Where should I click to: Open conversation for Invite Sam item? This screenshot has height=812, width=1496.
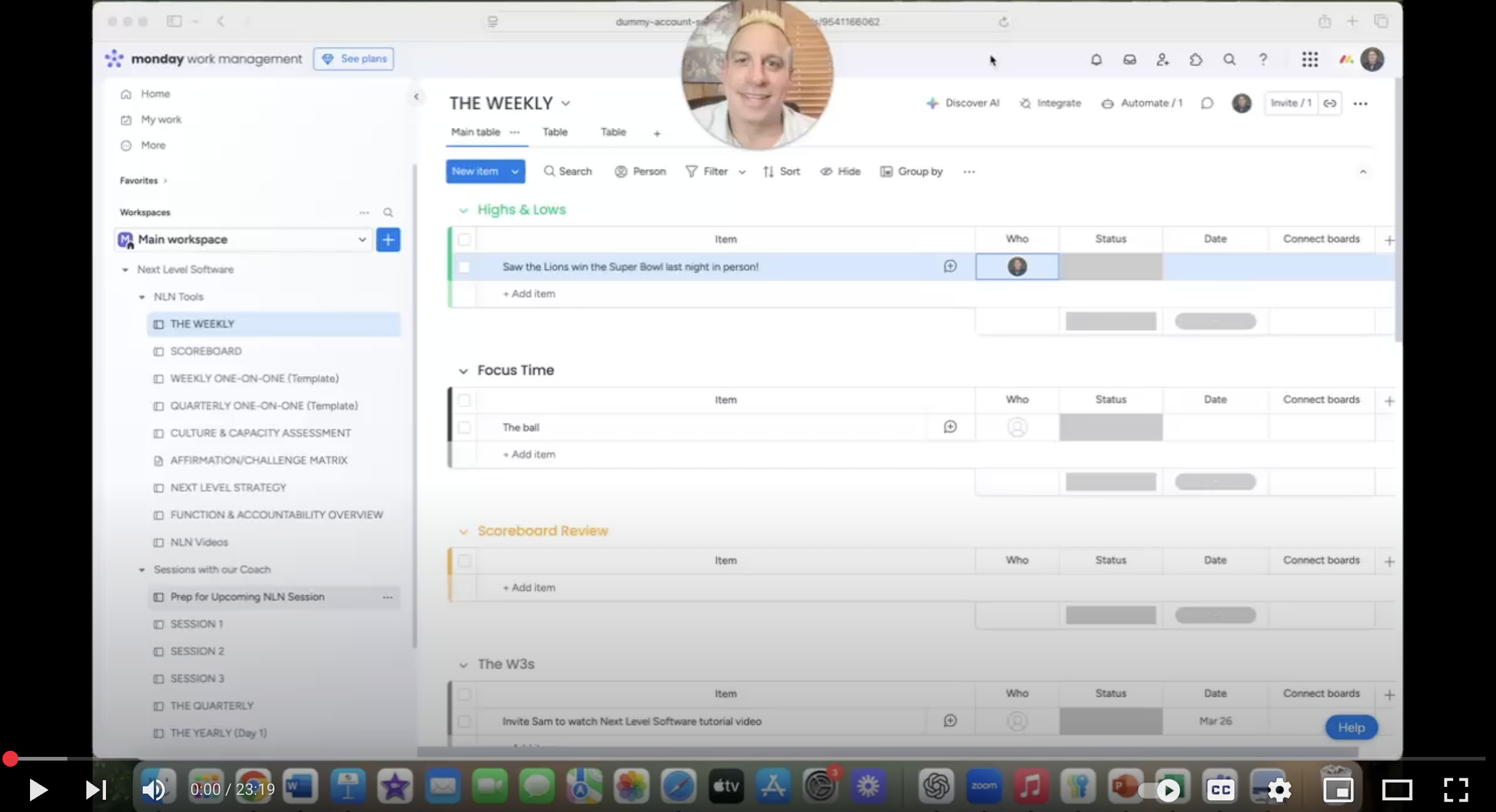pos(950,721)
